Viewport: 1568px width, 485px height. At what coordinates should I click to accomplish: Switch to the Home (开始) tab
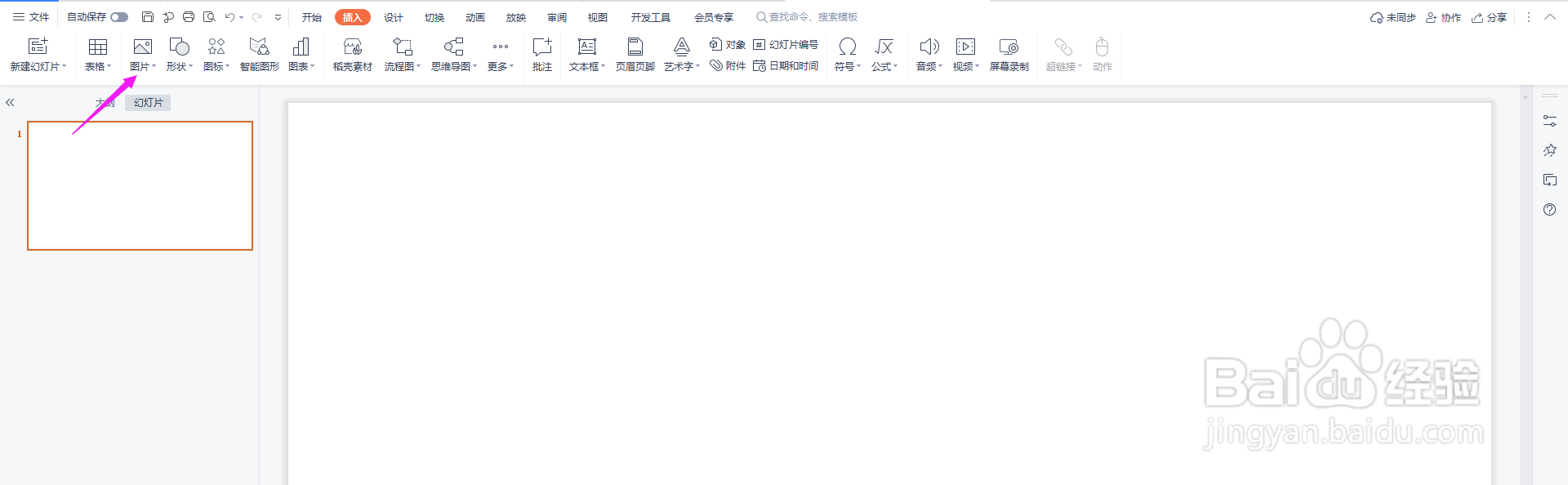pos(312,17)
